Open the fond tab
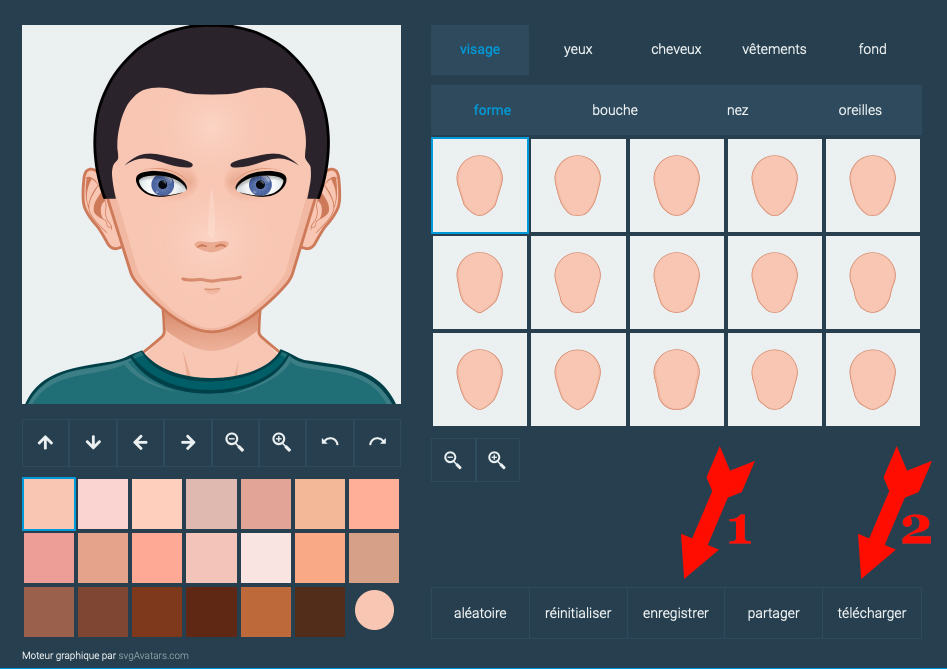Viewport: 947px width, 669px height. pyautogui.click(x=873, y=50)
